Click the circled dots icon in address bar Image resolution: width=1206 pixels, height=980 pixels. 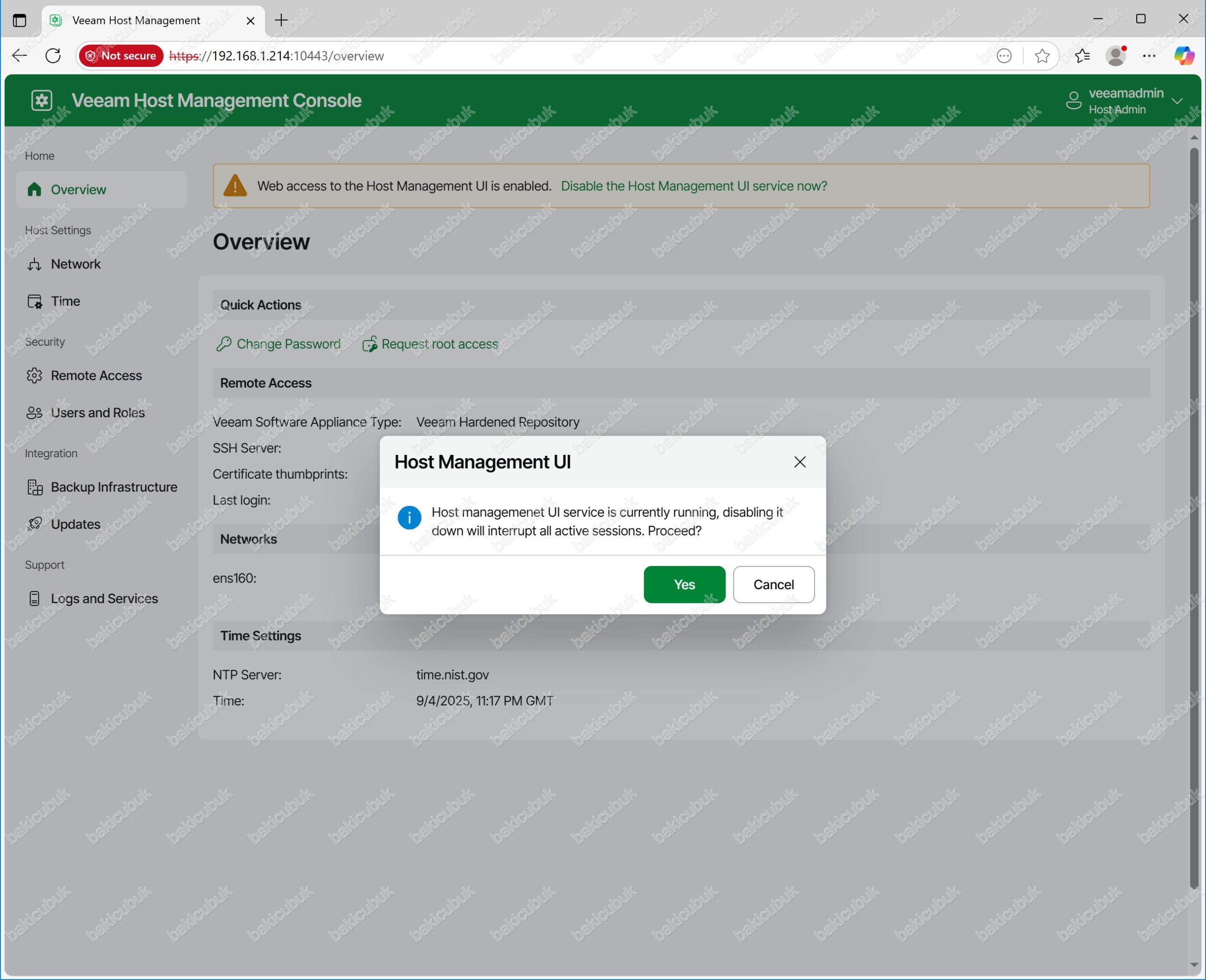pos(1004,55)
